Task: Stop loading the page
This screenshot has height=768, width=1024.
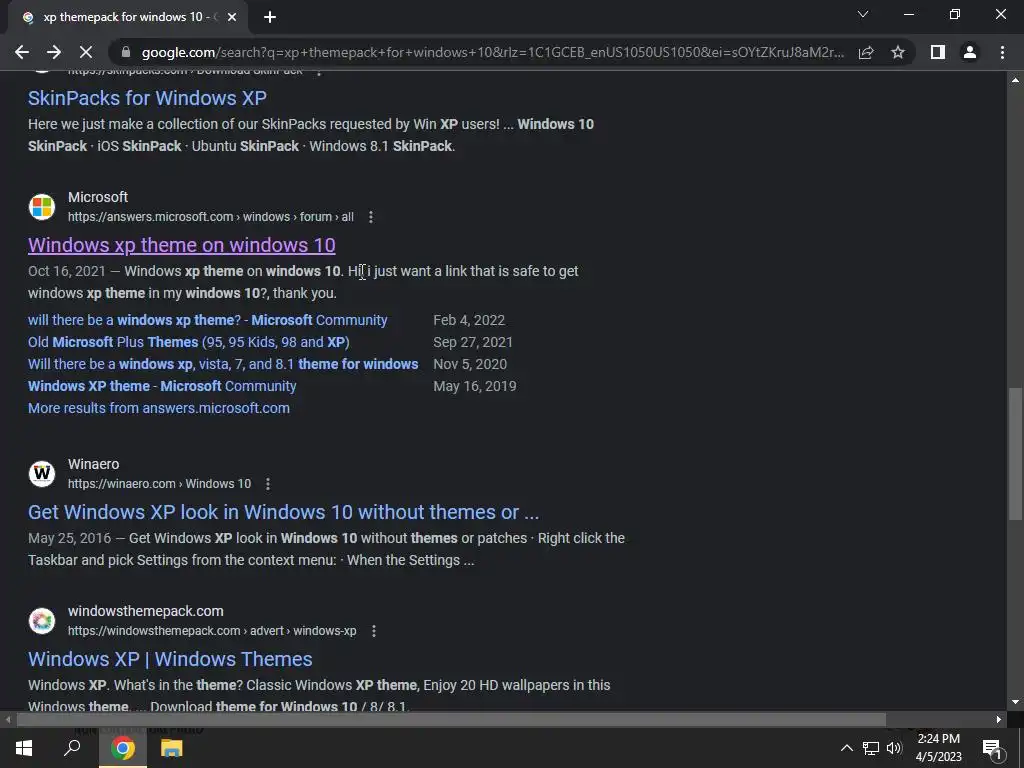Action: [x=86, y=52]
